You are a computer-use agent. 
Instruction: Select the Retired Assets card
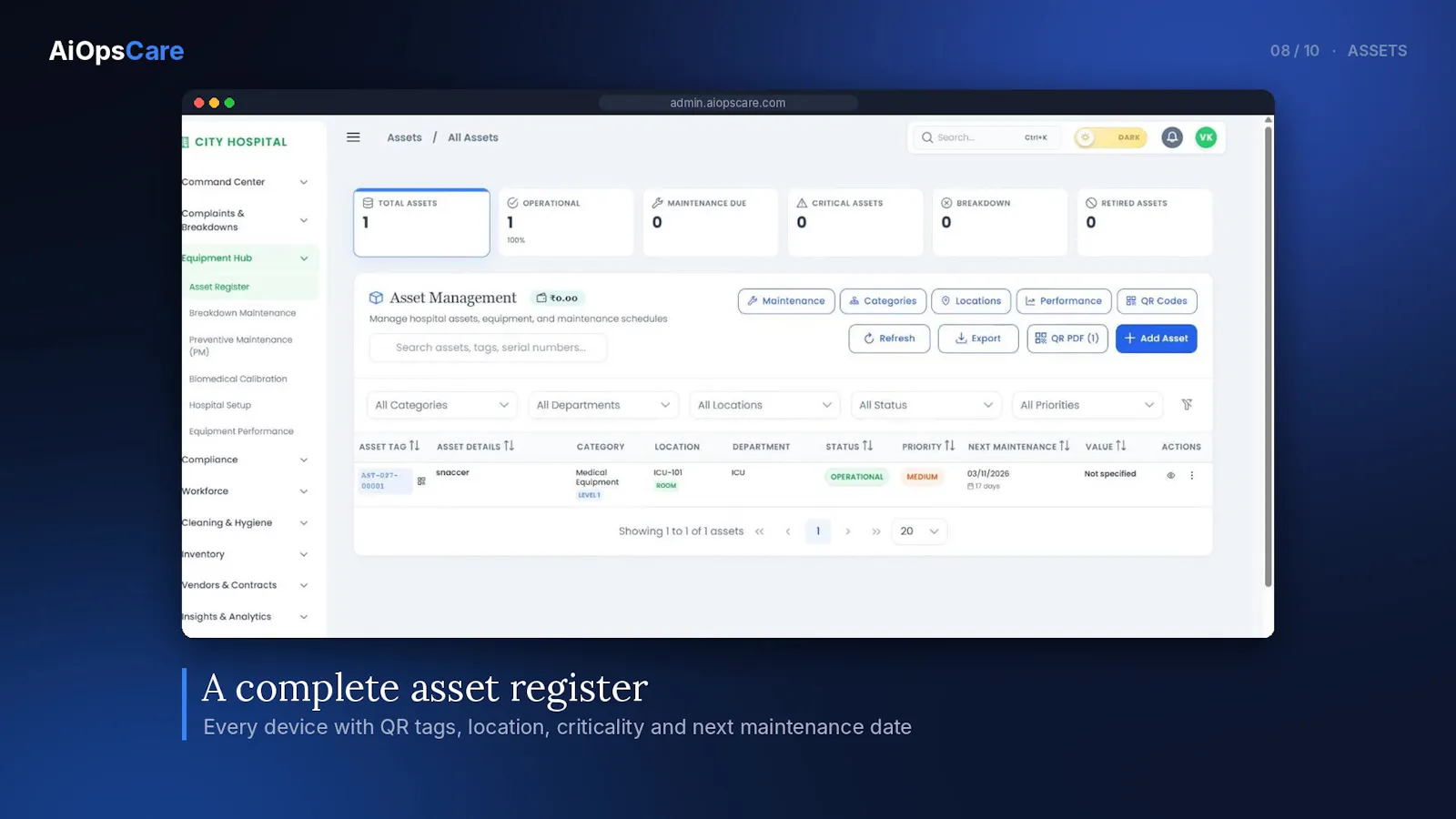(x=1145, y=223)
